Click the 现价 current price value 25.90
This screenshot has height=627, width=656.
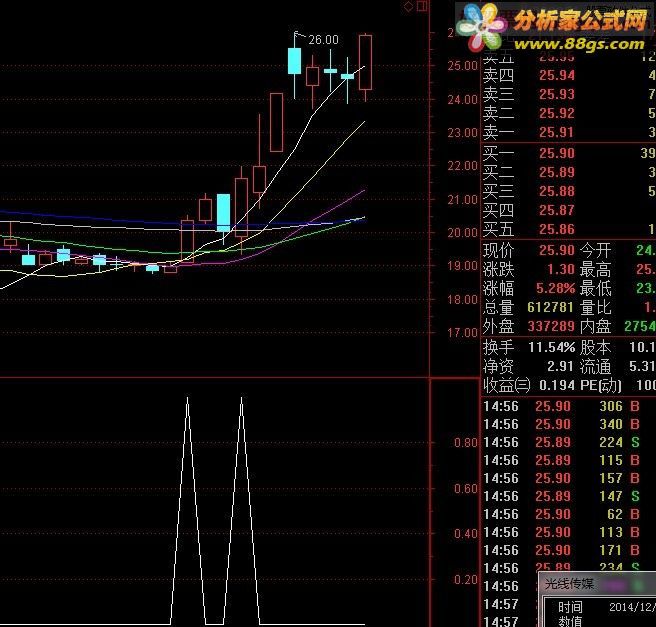pos(556,250)
